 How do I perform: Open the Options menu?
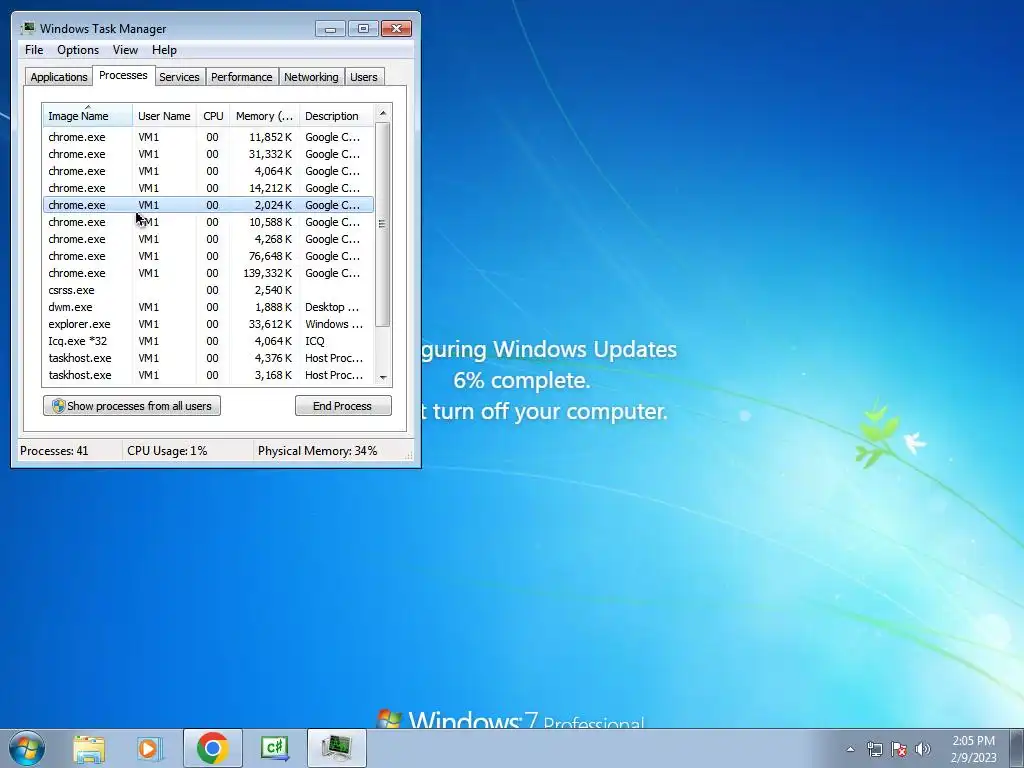[x=78, y=50]
